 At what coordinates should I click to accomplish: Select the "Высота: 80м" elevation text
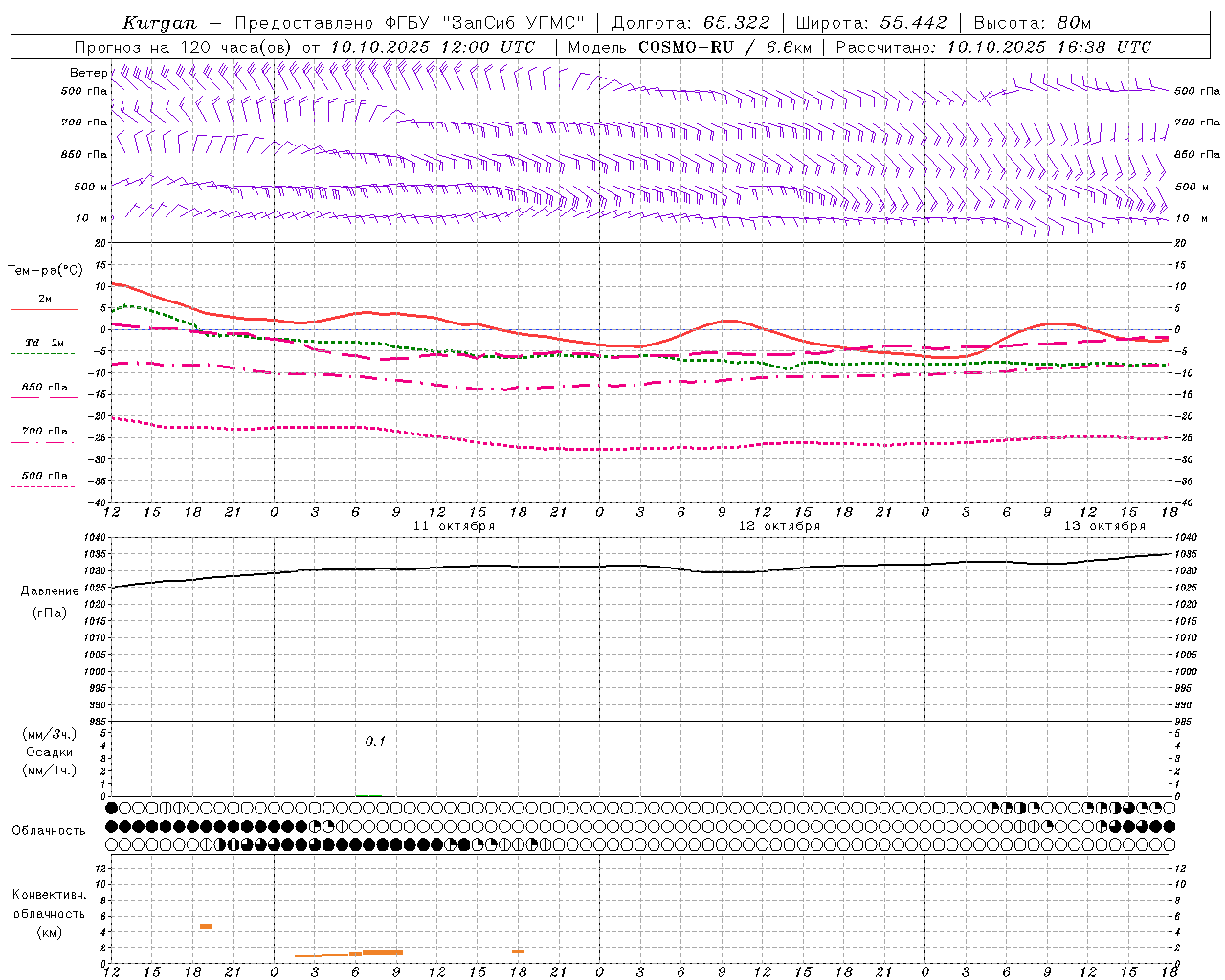[1033, 23]
